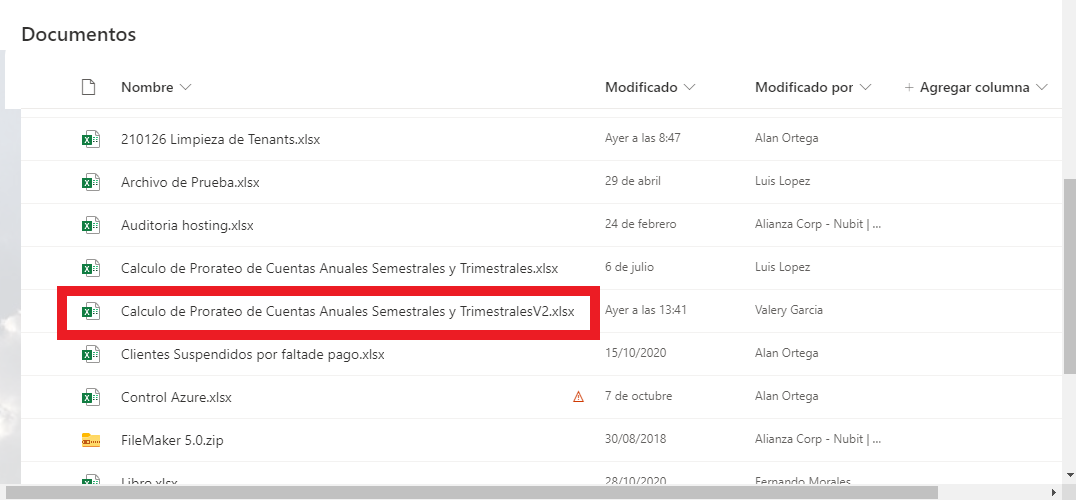The height and width of the screenshot is (500, 1076).
Task: Open the TrimestralesV2.xlsx prorateo file
Action: [x=347, y=311]
